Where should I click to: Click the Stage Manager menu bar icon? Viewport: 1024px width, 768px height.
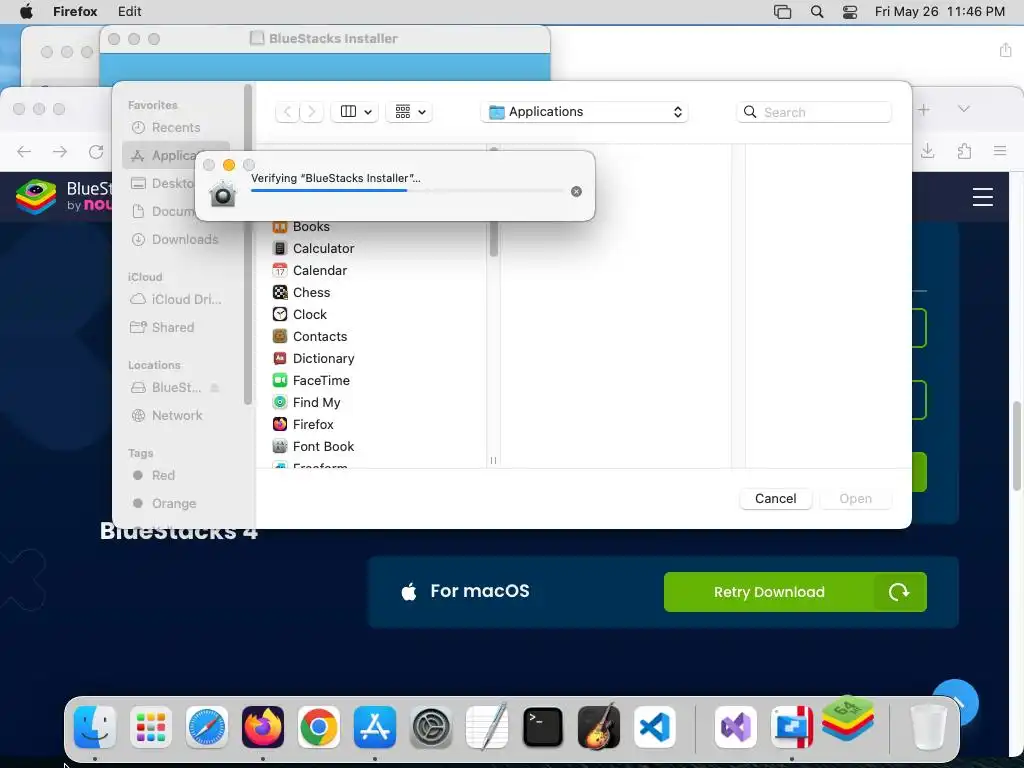782,12
